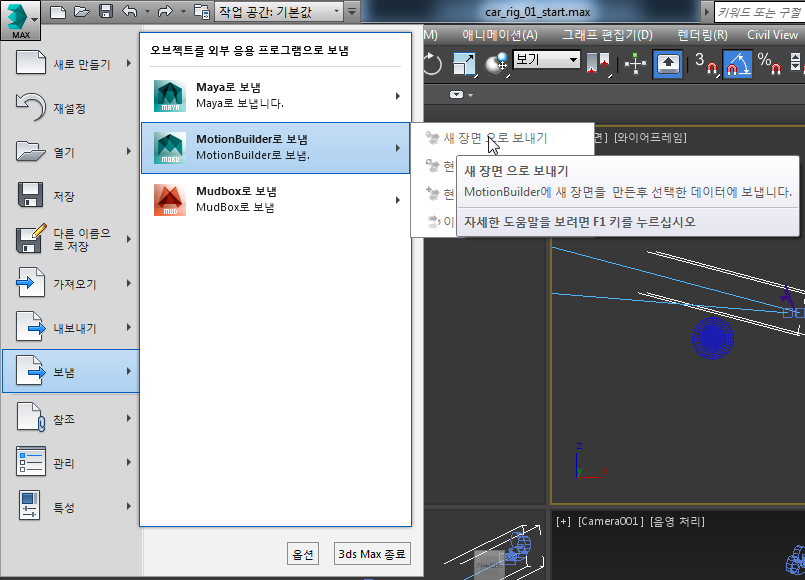
Task: Click the 특성 sliders document icon
Action: click(30, 506)
